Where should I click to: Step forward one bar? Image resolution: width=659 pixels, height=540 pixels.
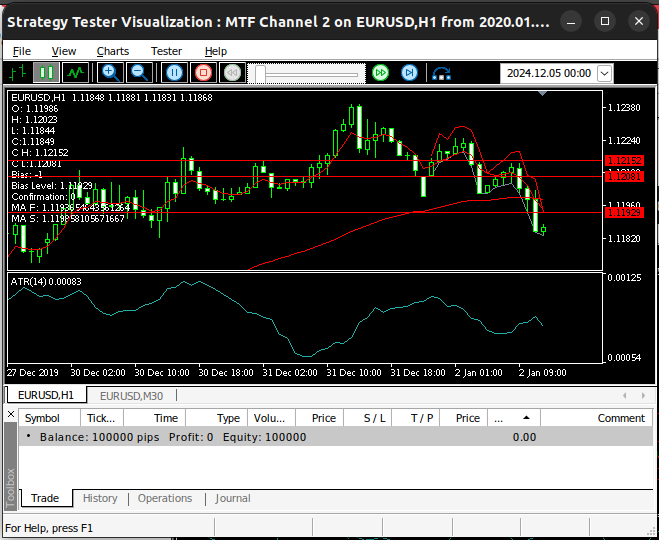pyautogui.click(x=409, y=73)
